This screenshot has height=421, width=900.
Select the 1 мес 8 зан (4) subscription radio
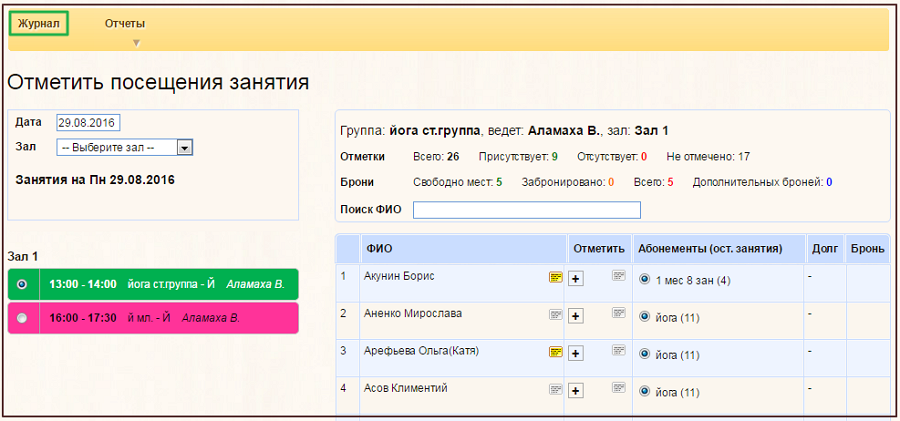[644, 280]
